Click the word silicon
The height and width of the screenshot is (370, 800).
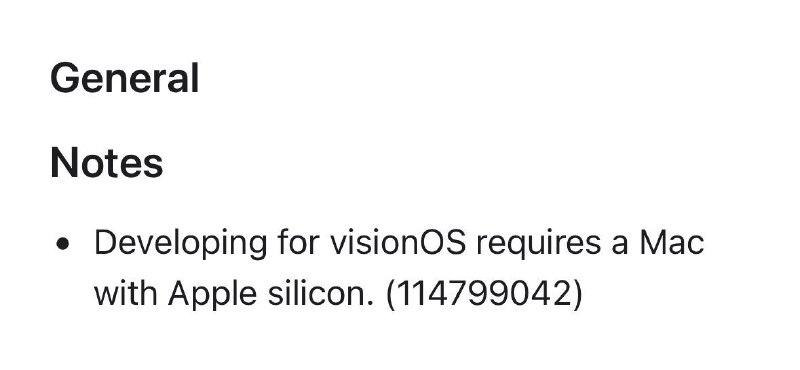313,293
